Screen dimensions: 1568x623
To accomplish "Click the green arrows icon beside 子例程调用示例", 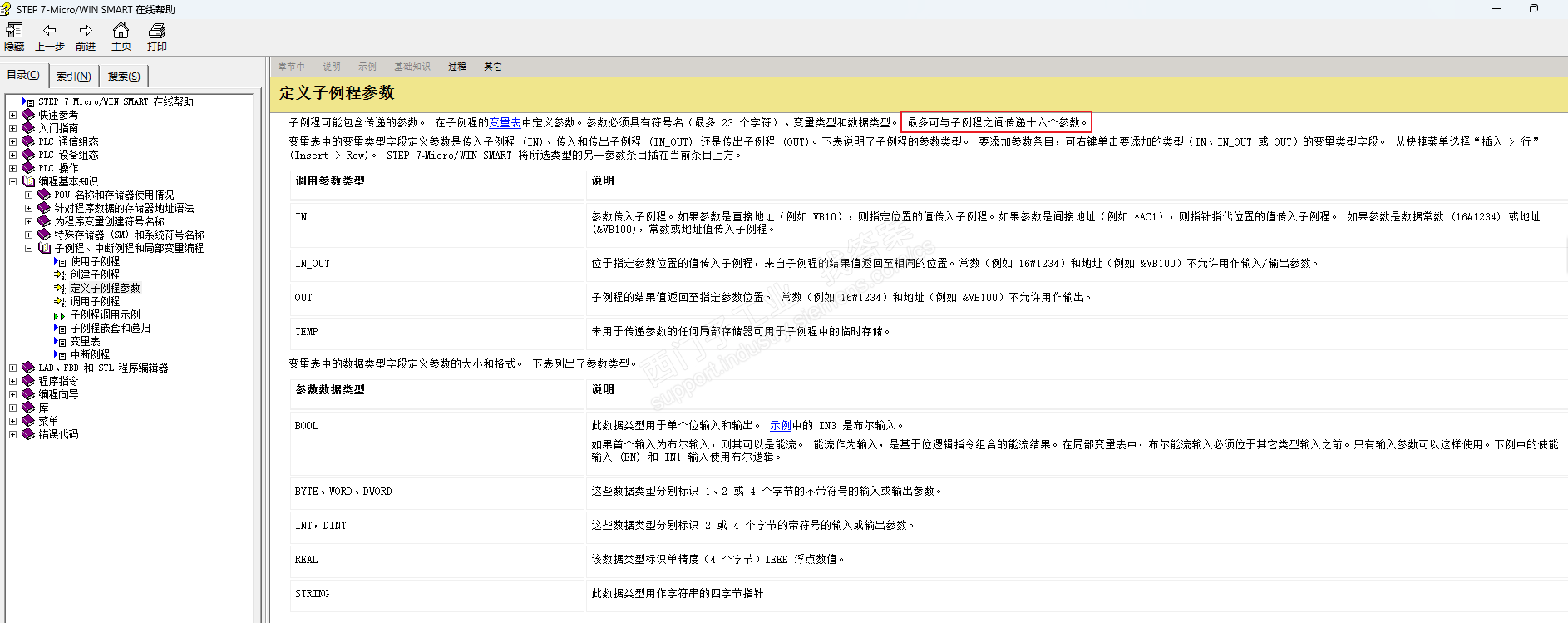I will click(x=60, y=315).
